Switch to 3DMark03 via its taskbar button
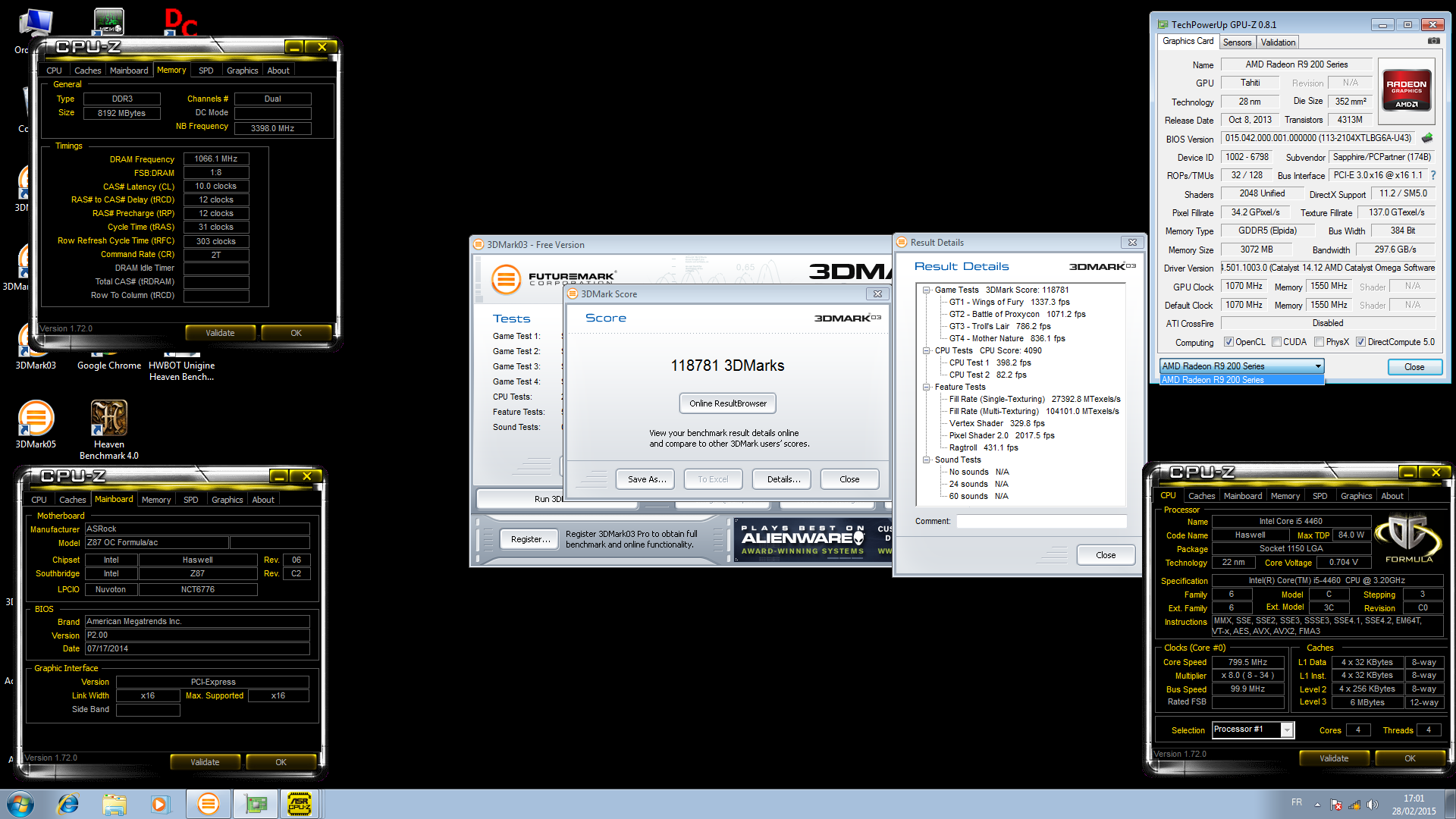 point(208,804)
